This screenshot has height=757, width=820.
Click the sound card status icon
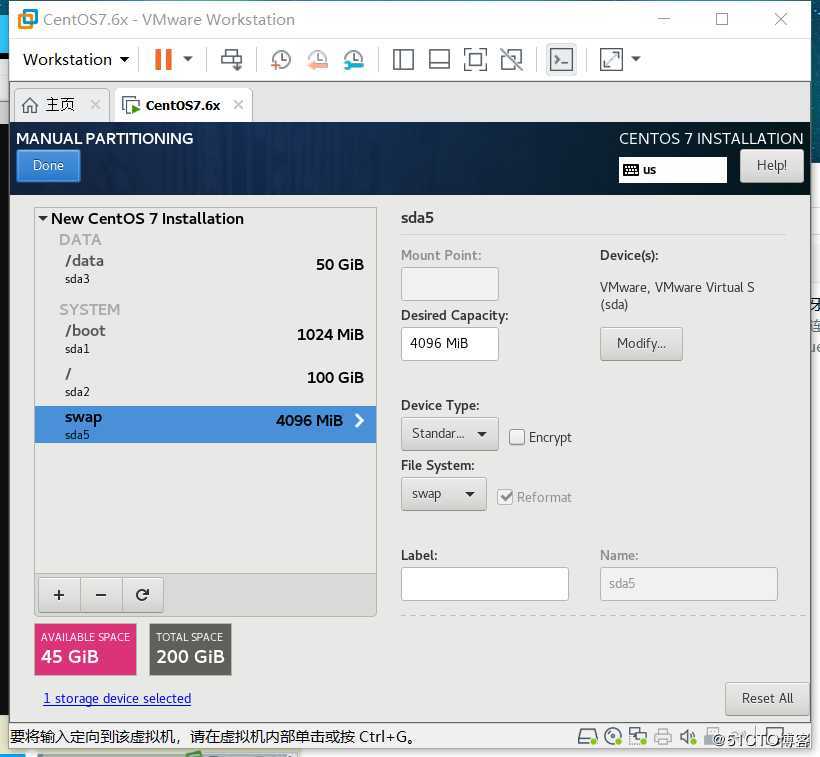tap(688, 737)
